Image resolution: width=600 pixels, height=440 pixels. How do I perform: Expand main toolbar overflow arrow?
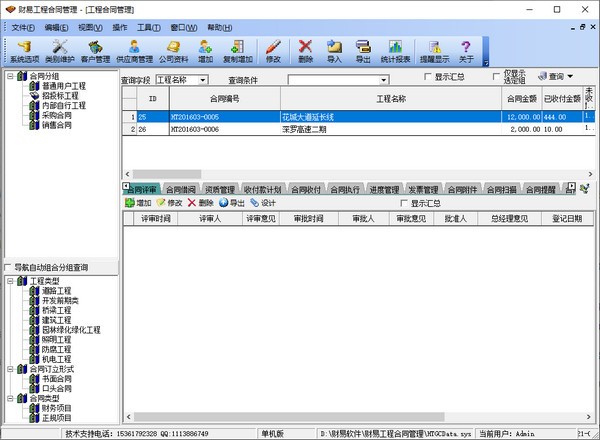pyautogui.click(x=486, y=63)
